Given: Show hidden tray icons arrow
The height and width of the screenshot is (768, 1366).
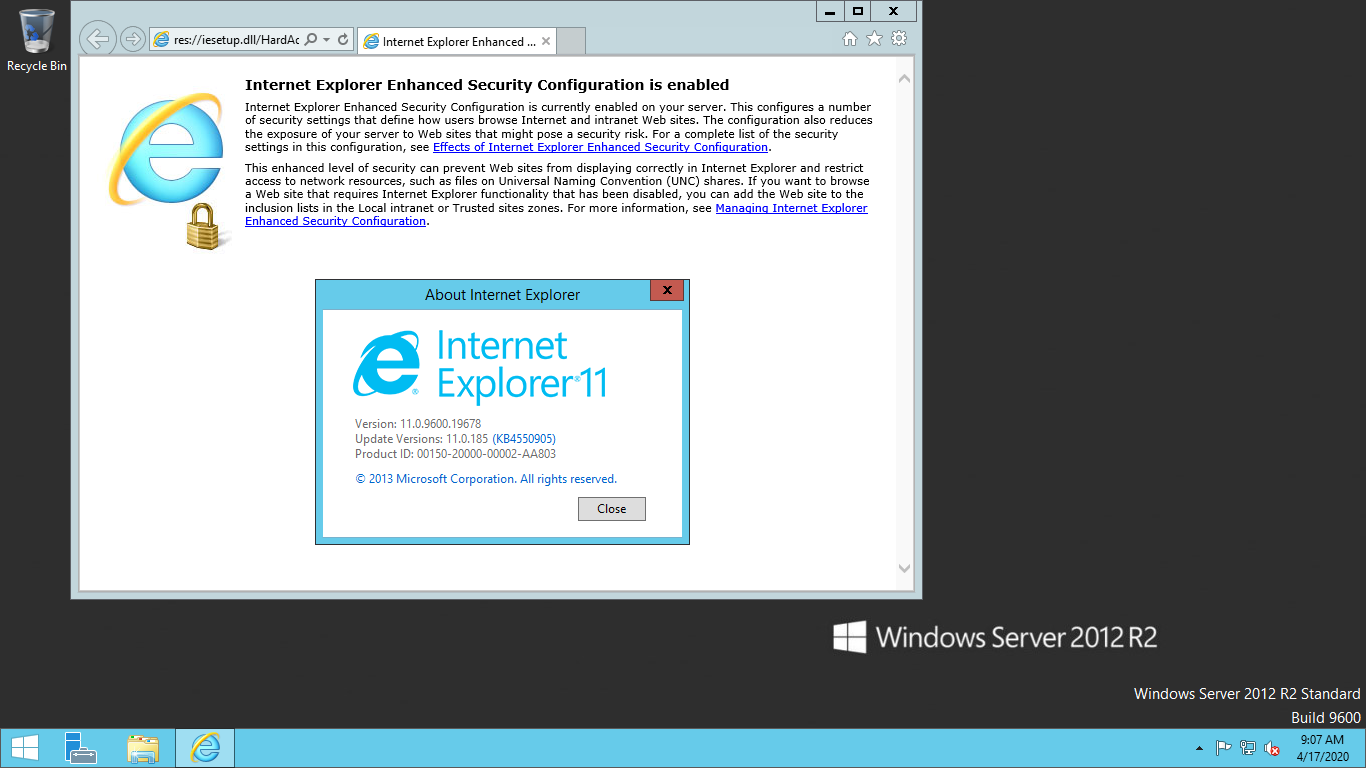Looking at the screenshot, I should click(x=1199, y=748).
